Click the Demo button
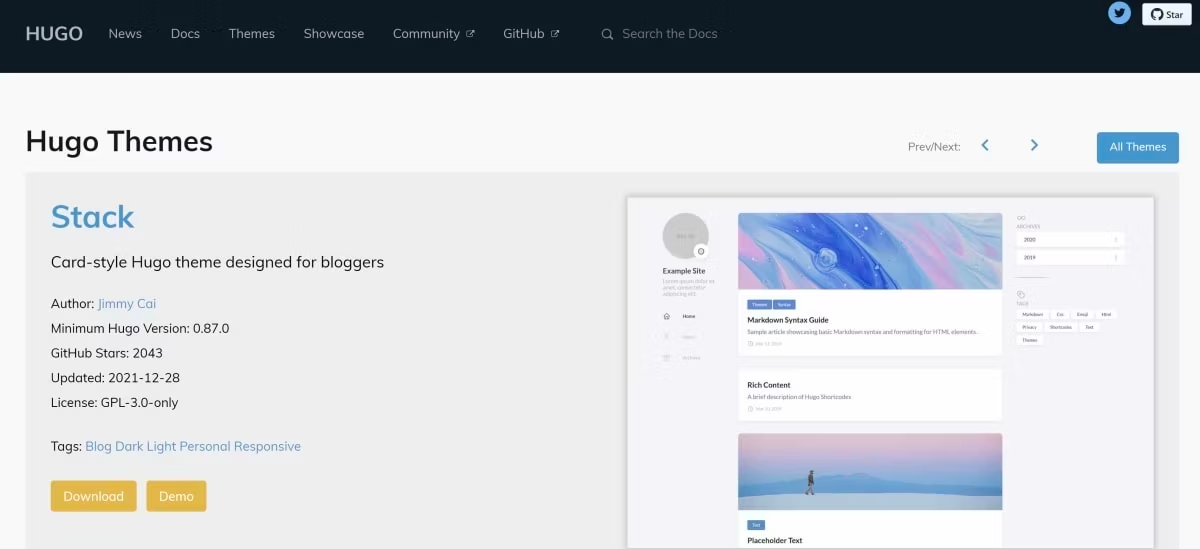The width and height of the screenshot is (1200, 549). click(176, 496)
